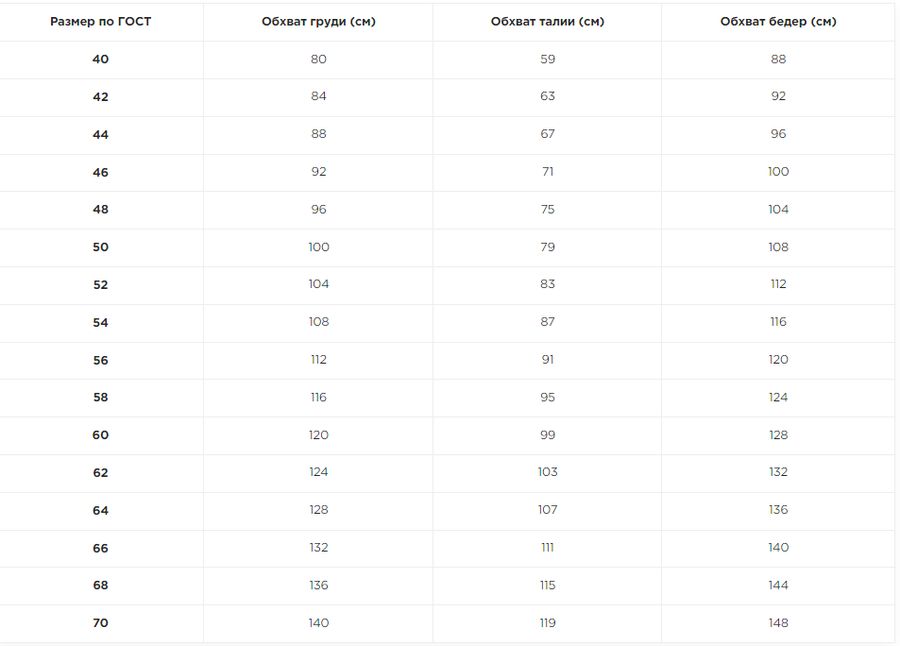Select size 42 row label
This screenshot has height=646, width=900.
tap(100, 97)
